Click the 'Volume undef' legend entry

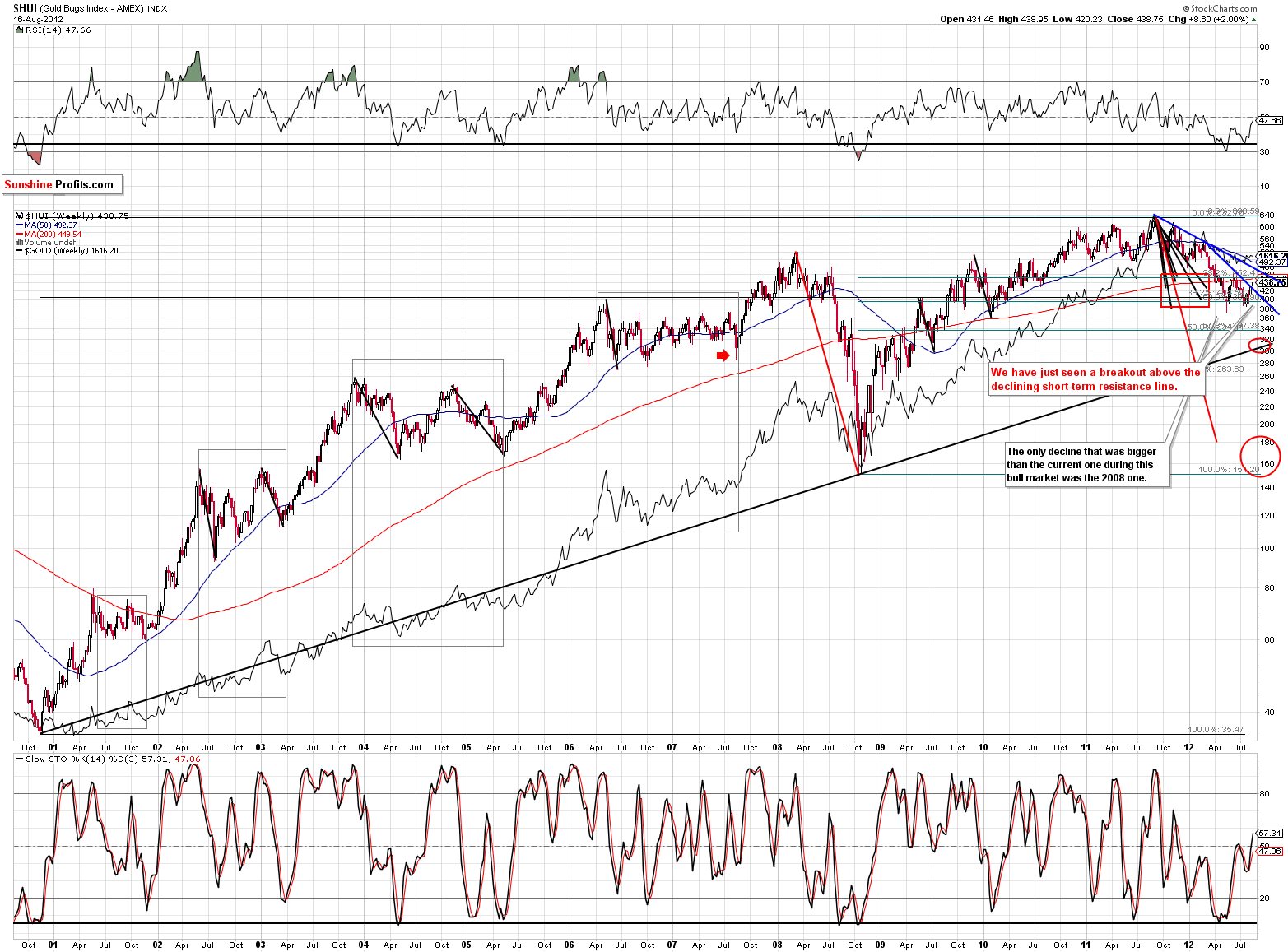pos(50,243)
